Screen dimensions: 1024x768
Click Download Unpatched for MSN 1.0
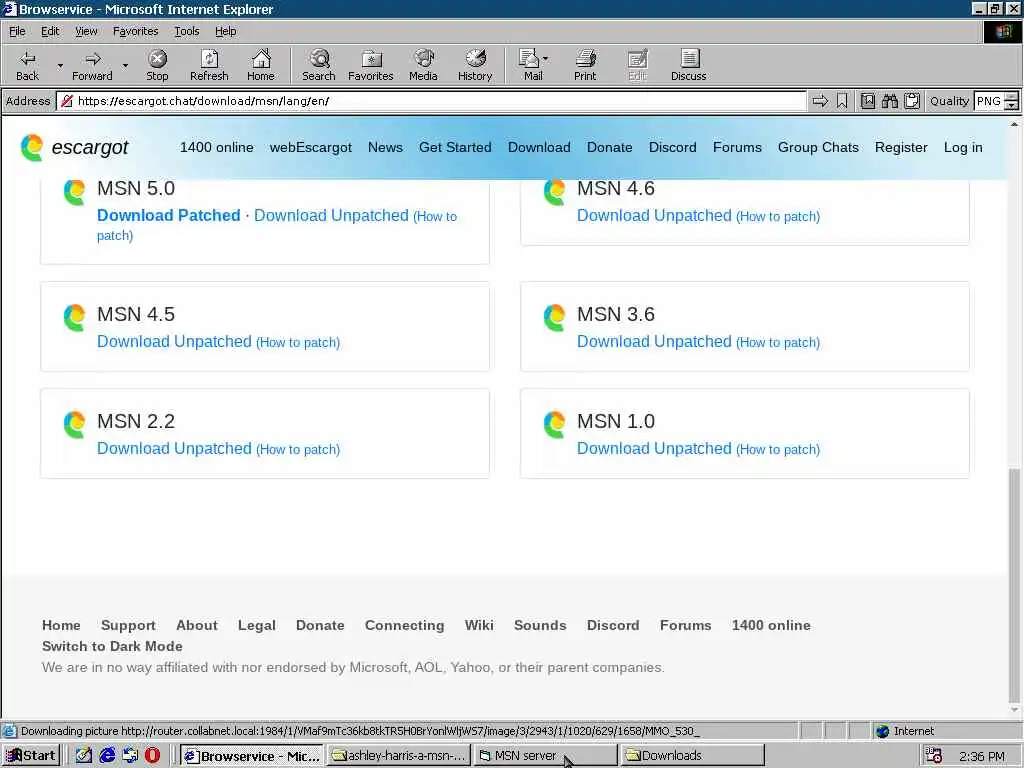pyautogui.click(x=654, y=449)
